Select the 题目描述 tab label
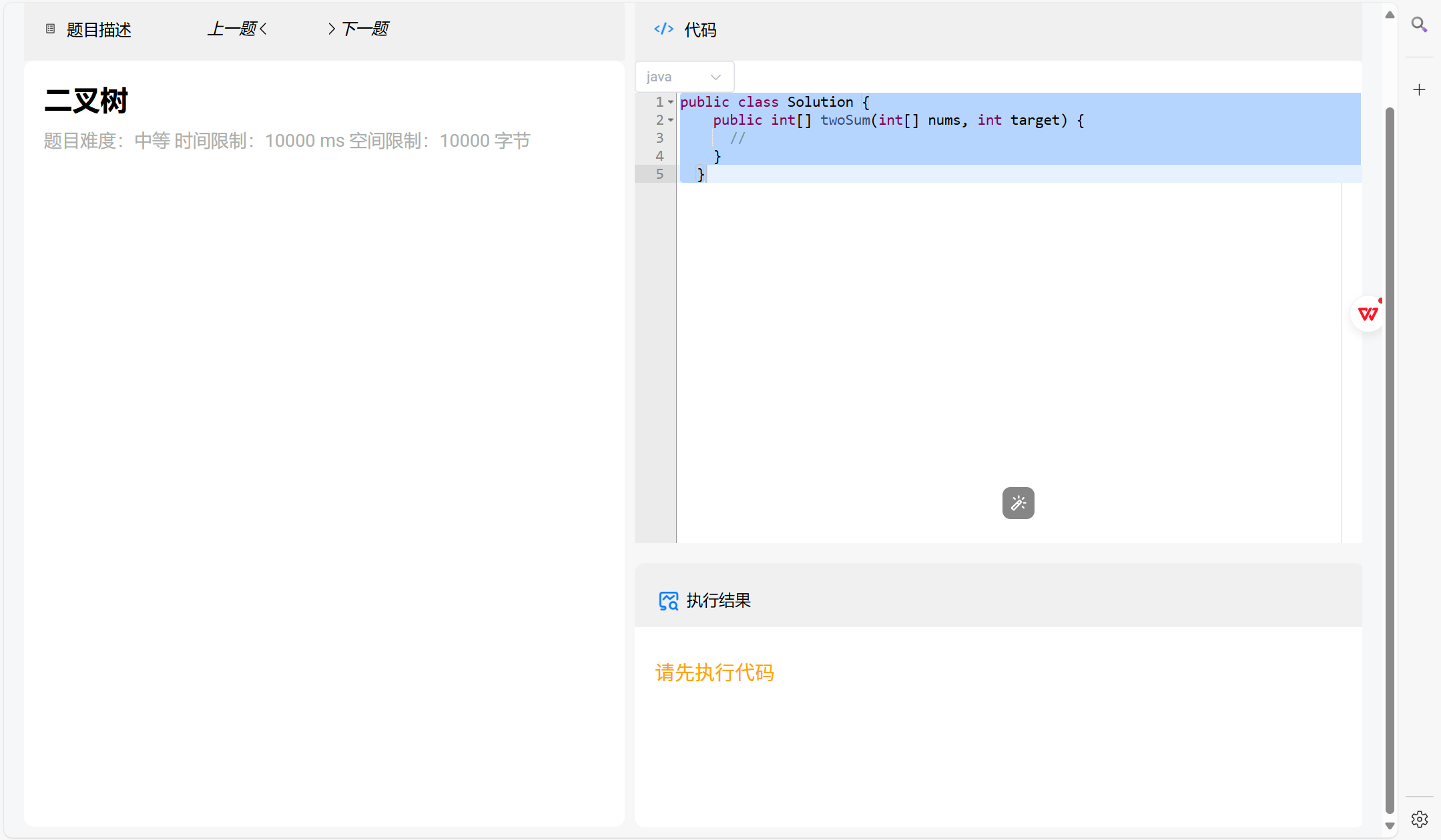Viewport: 1441px width, 840px height. click(x=99, y=29)
